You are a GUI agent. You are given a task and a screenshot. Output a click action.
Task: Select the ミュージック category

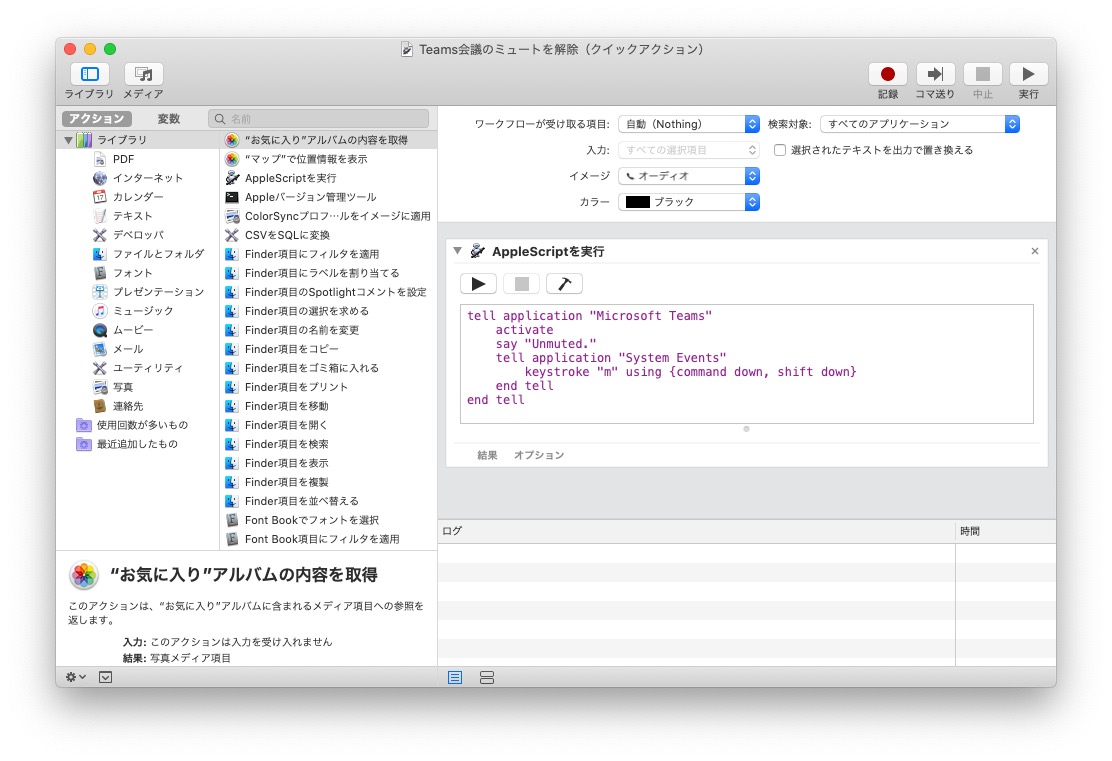(139, 311)
